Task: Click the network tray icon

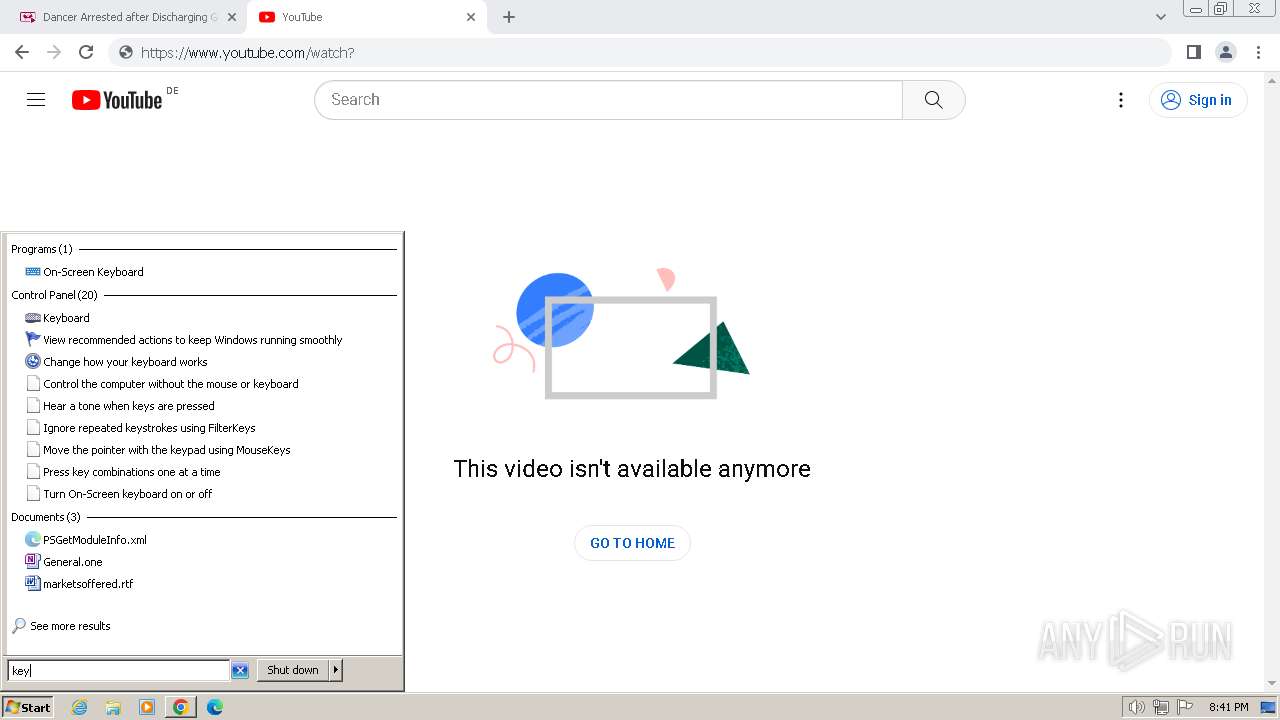Action: pyautogui.click(x=1161, y=707)
